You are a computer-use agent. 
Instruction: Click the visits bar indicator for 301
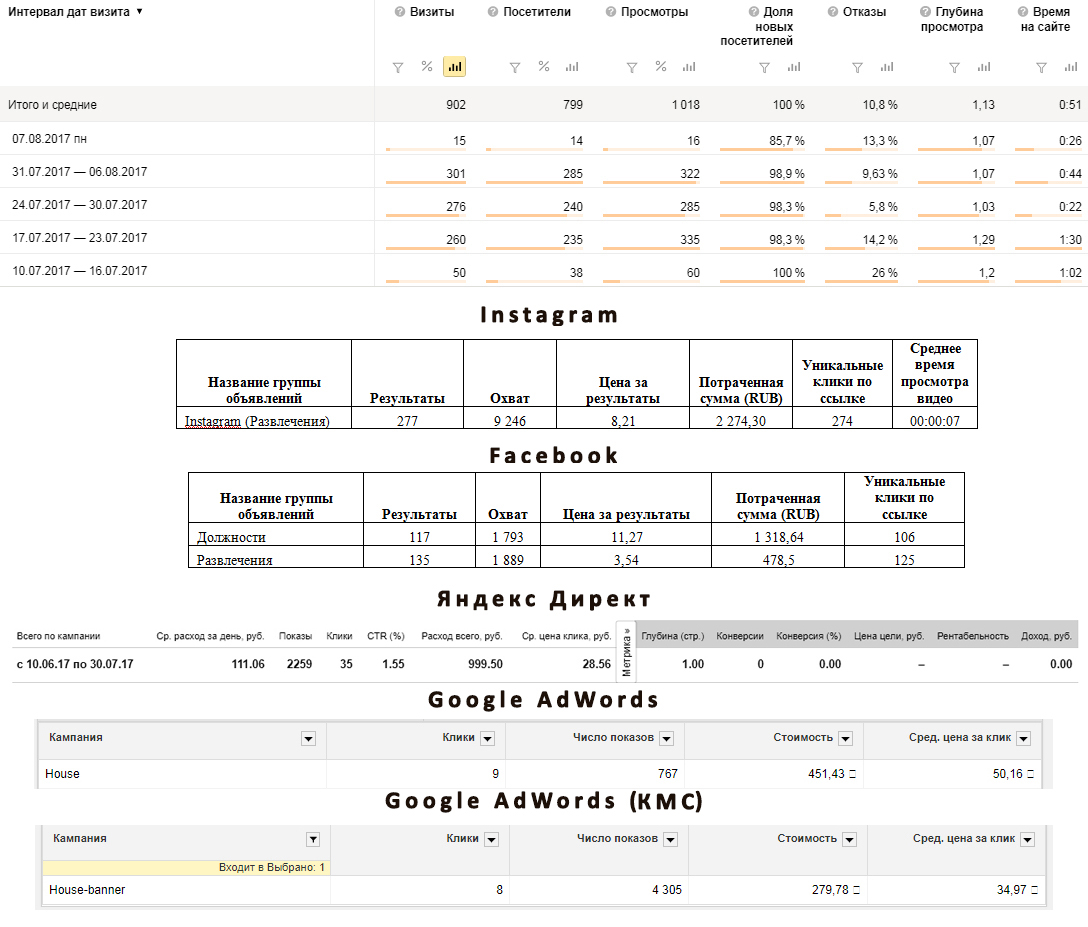tap(425, 182)
